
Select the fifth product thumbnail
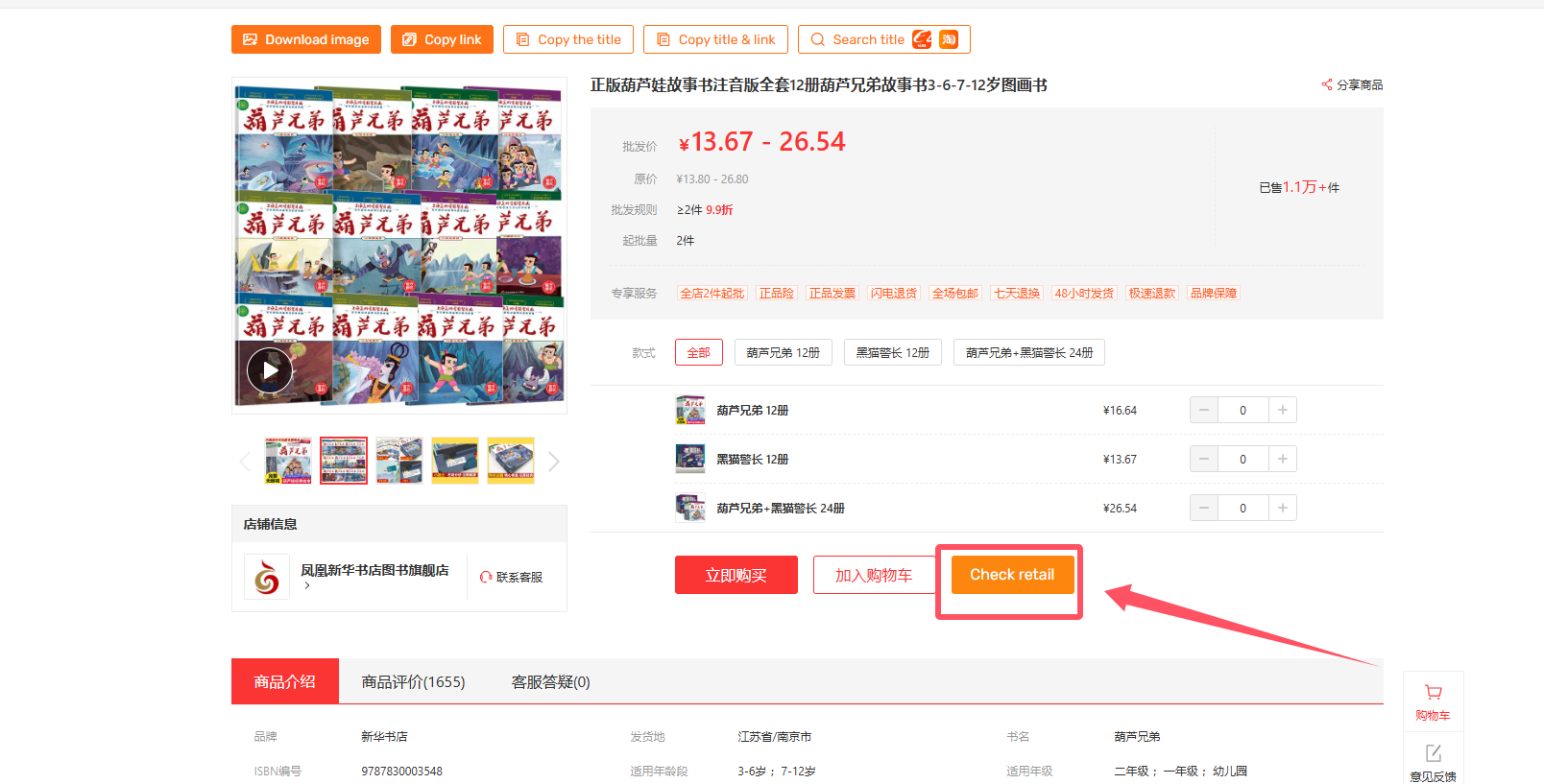[511, 461]
